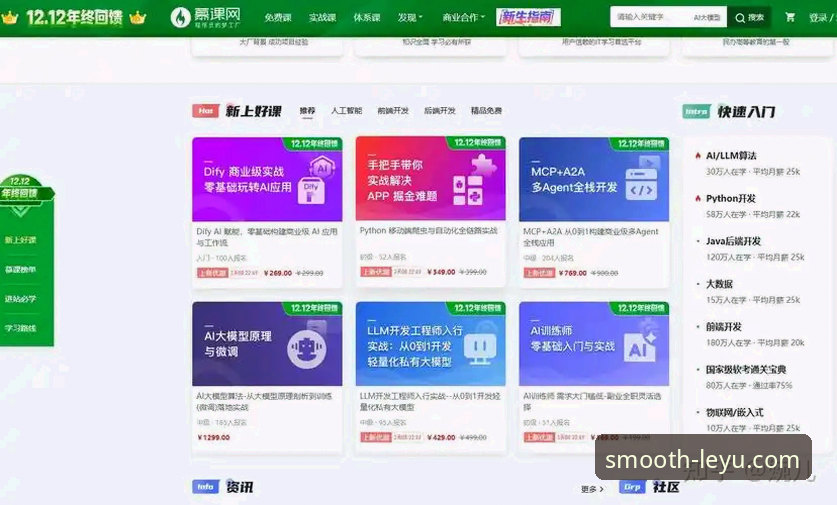
Task: Click the Info badge beside 资讯
Action: coord(206,486)
